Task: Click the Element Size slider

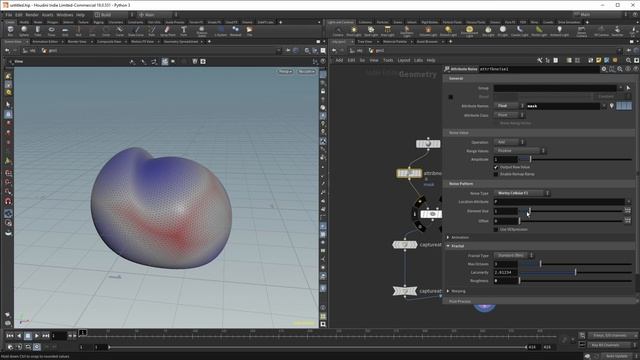Action: (x=571, y=211)
